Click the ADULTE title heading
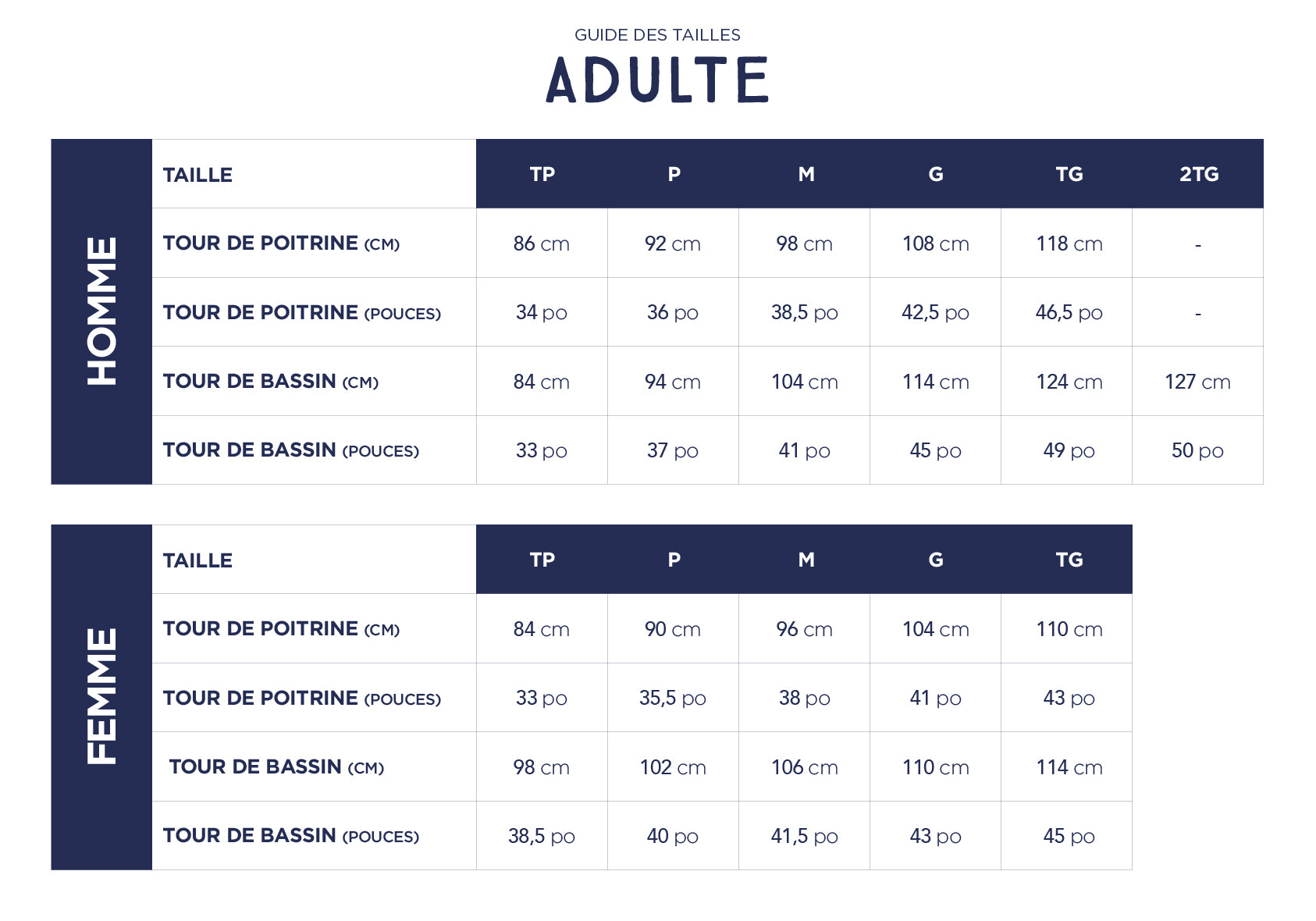Screen dimensions: 1316x921 (657, 80)
